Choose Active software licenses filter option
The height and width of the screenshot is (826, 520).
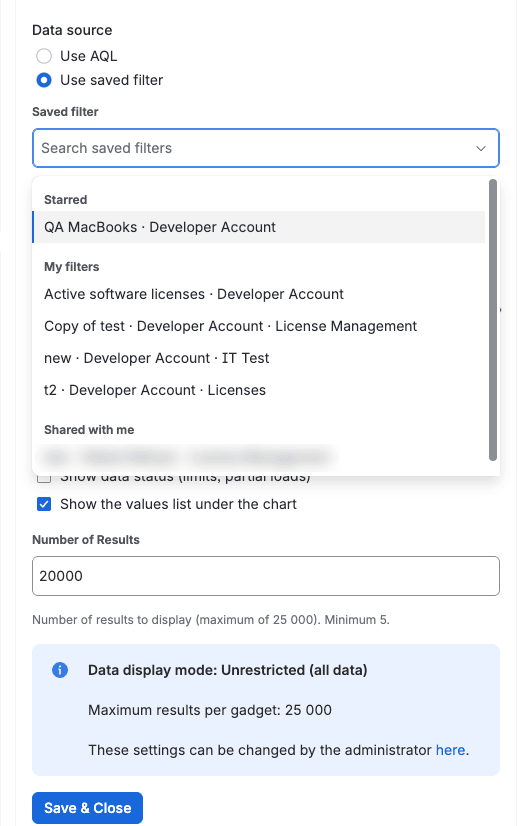coord(259,294)
